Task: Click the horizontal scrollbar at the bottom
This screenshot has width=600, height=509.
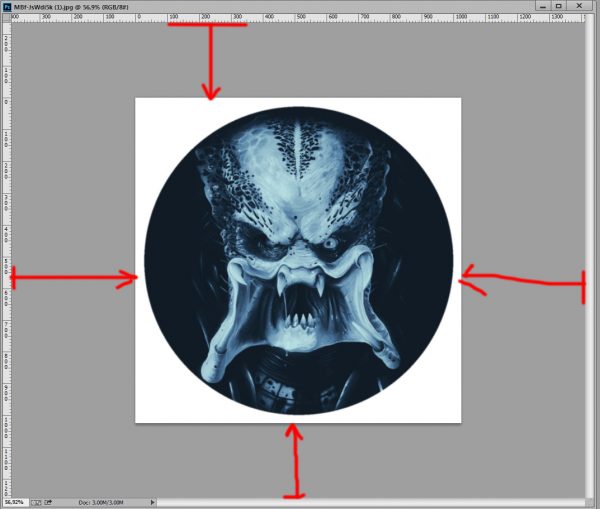Action: tap(370, 502)
